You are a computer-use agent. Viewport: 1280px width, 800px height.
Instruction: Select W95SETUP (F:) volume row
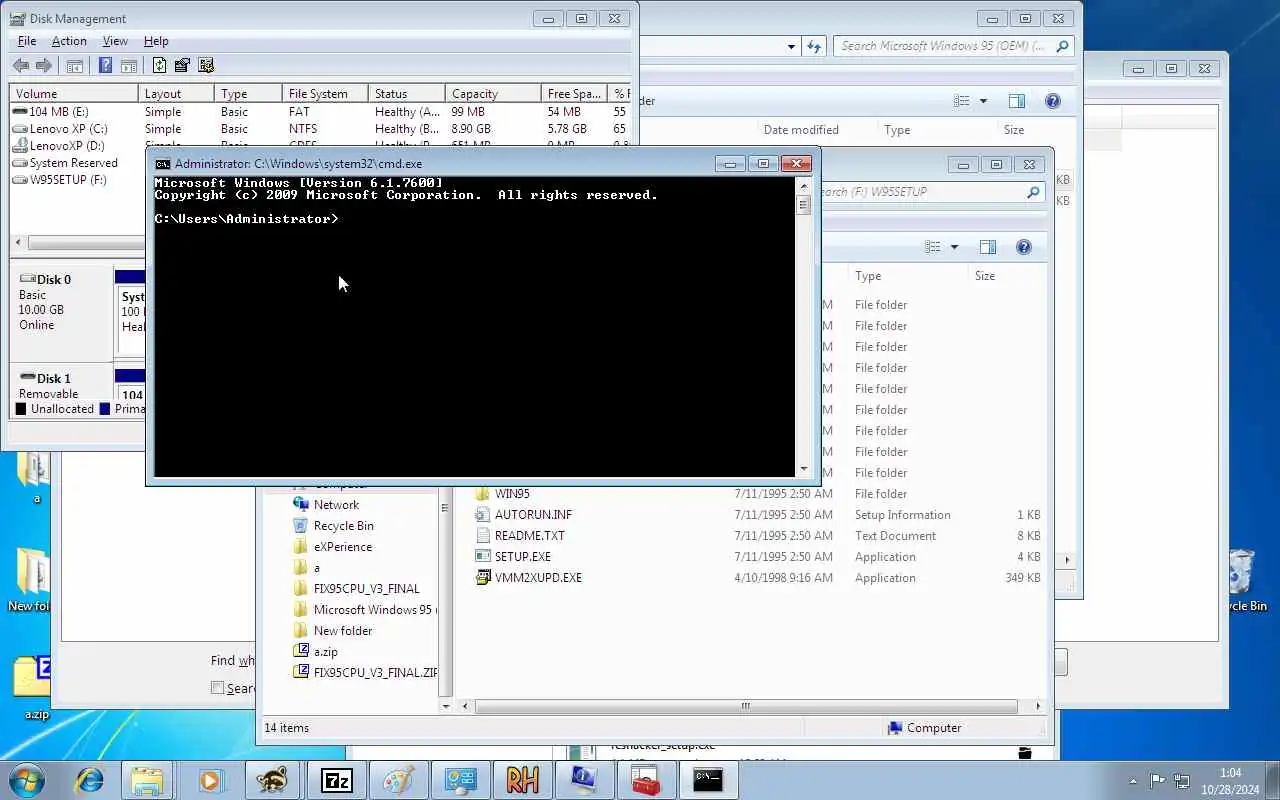(x=68, y=180)
